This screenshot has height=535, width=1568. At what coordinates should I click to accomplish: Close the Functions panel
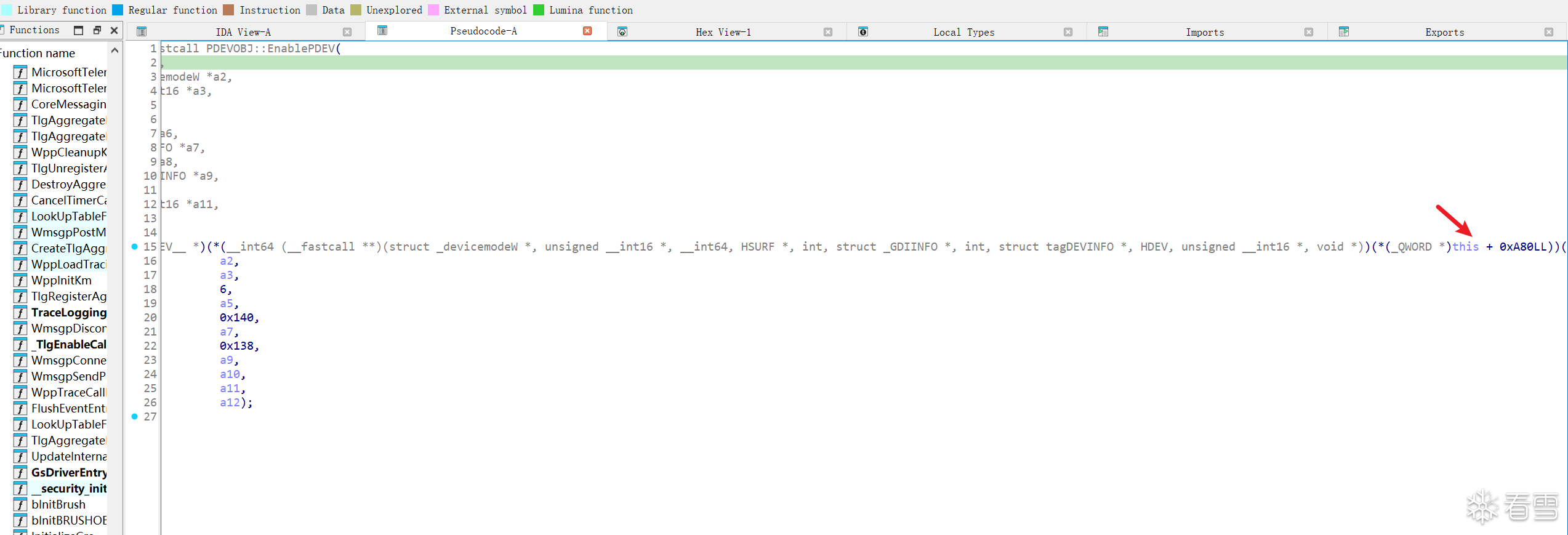114,30
